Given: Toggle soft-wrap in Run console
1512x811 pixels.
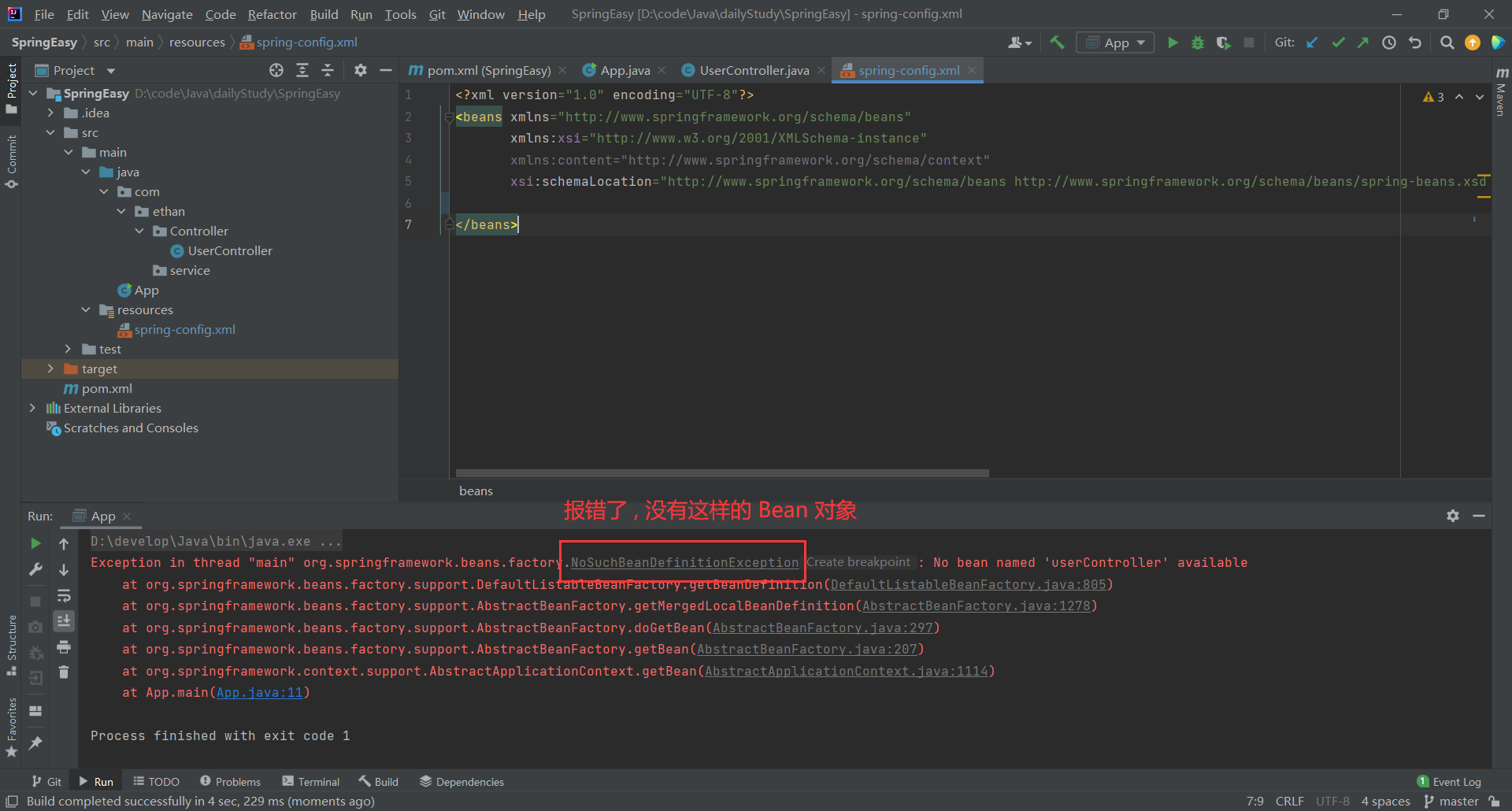Looking at the screenshot, I should coord(64,595).
